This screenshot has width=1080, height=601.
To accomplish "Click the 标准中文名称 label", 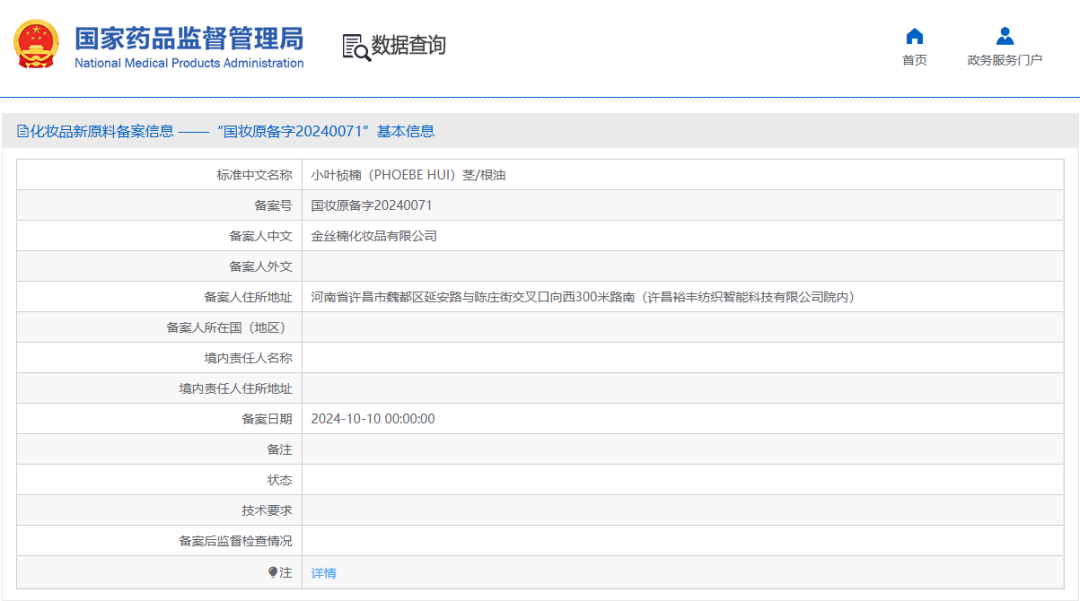I will (254, 175).
